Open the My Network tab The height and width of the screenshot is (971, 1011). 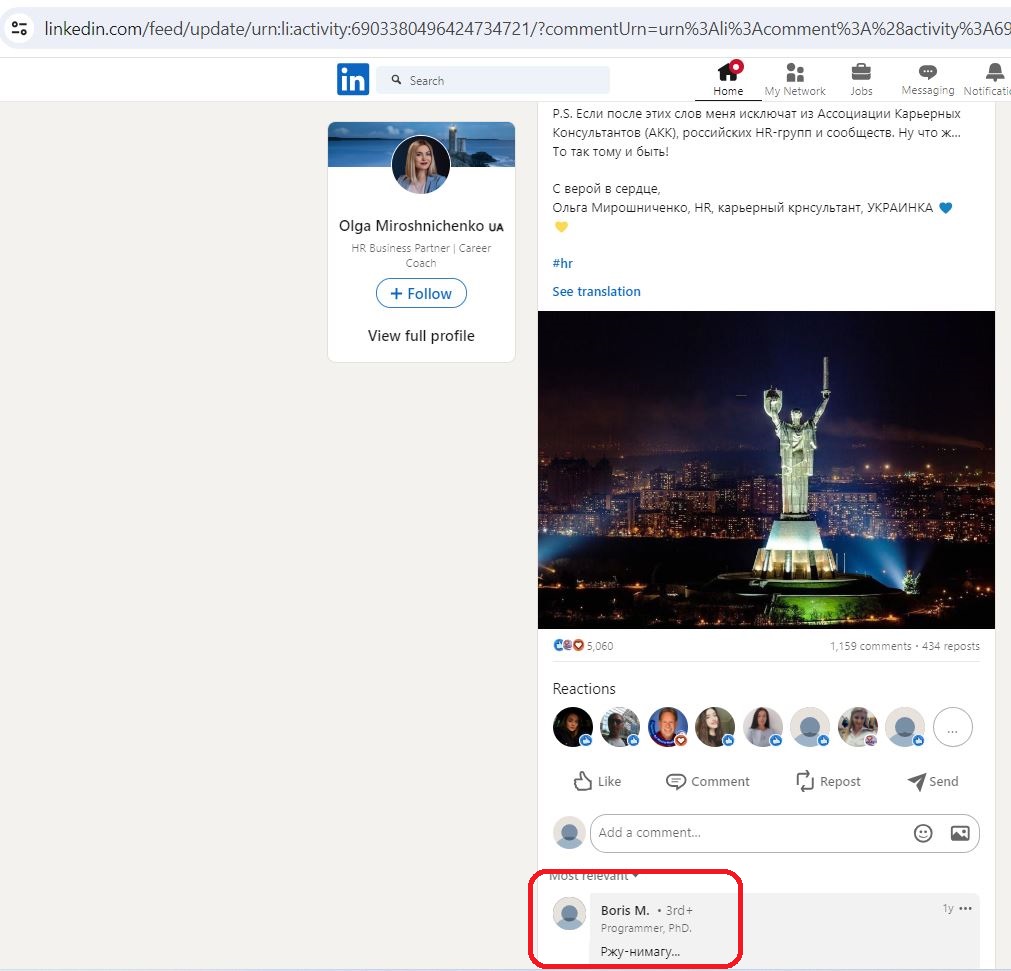(x=794, y=79)
